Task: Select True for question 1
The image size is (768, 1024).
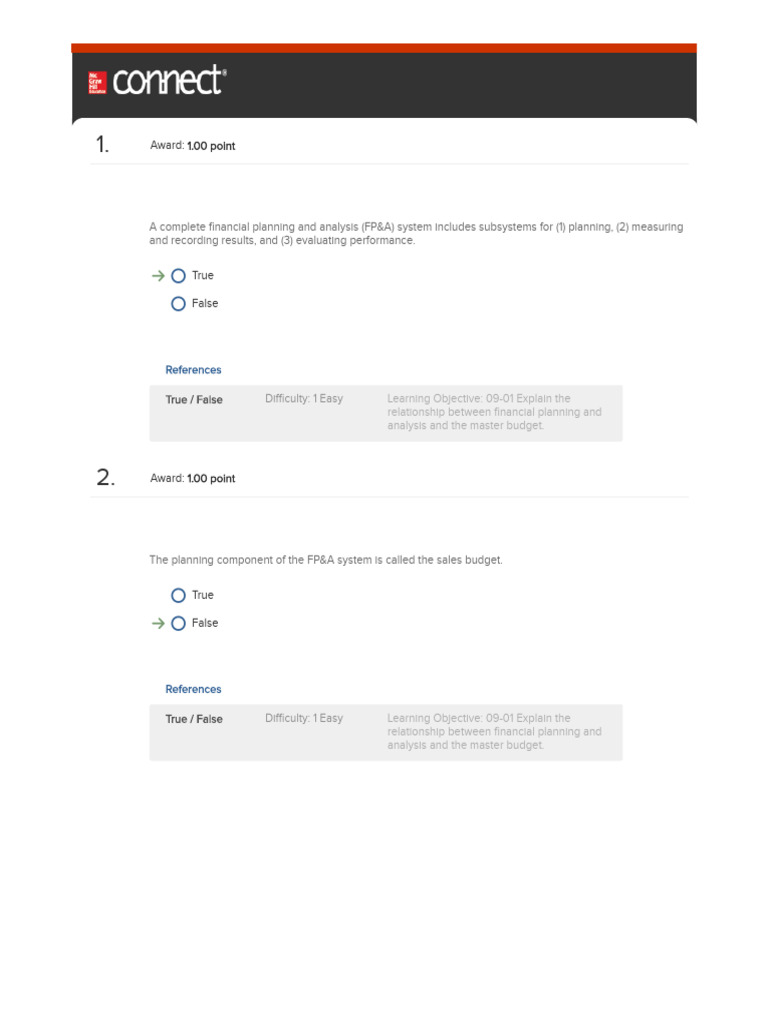Action: tap(178, 276)
